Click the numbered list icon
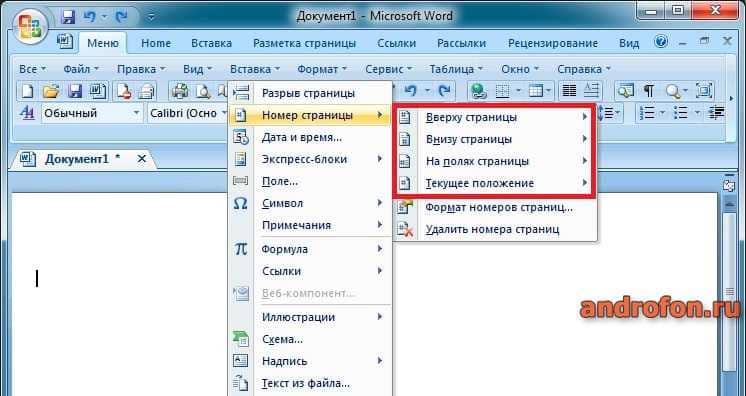Viewport: 746px width, 396px height. pos(648,113)
